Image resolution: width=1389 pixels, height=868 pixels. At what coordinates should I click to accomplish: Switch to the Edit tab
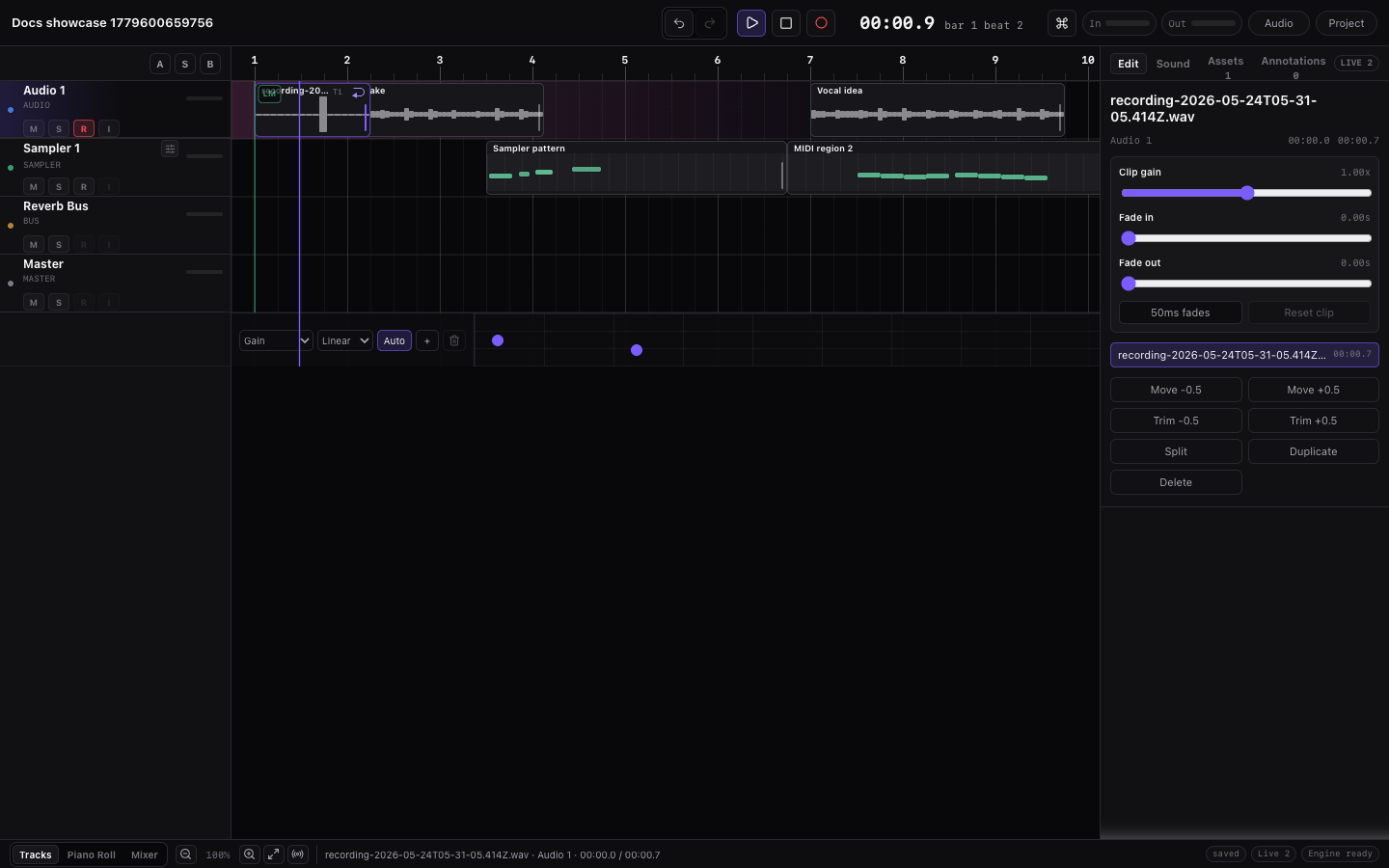point(1129,64)
